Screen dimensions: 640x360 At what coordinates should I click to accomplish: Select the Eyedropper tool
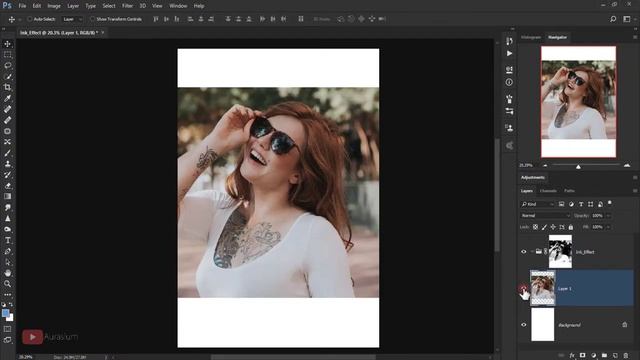(7, 98)
